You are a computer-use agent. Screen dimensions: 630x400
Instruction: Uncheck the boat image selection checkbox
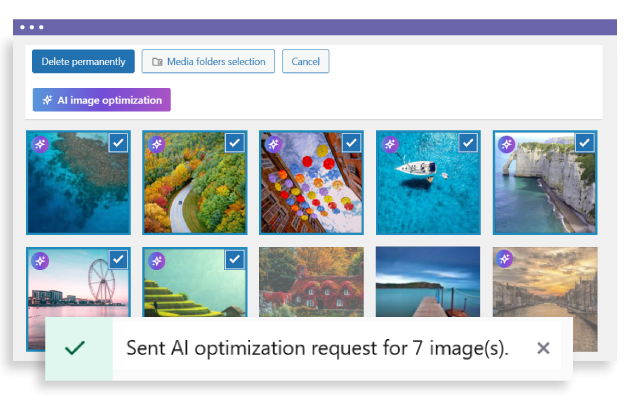coord(468,143)
